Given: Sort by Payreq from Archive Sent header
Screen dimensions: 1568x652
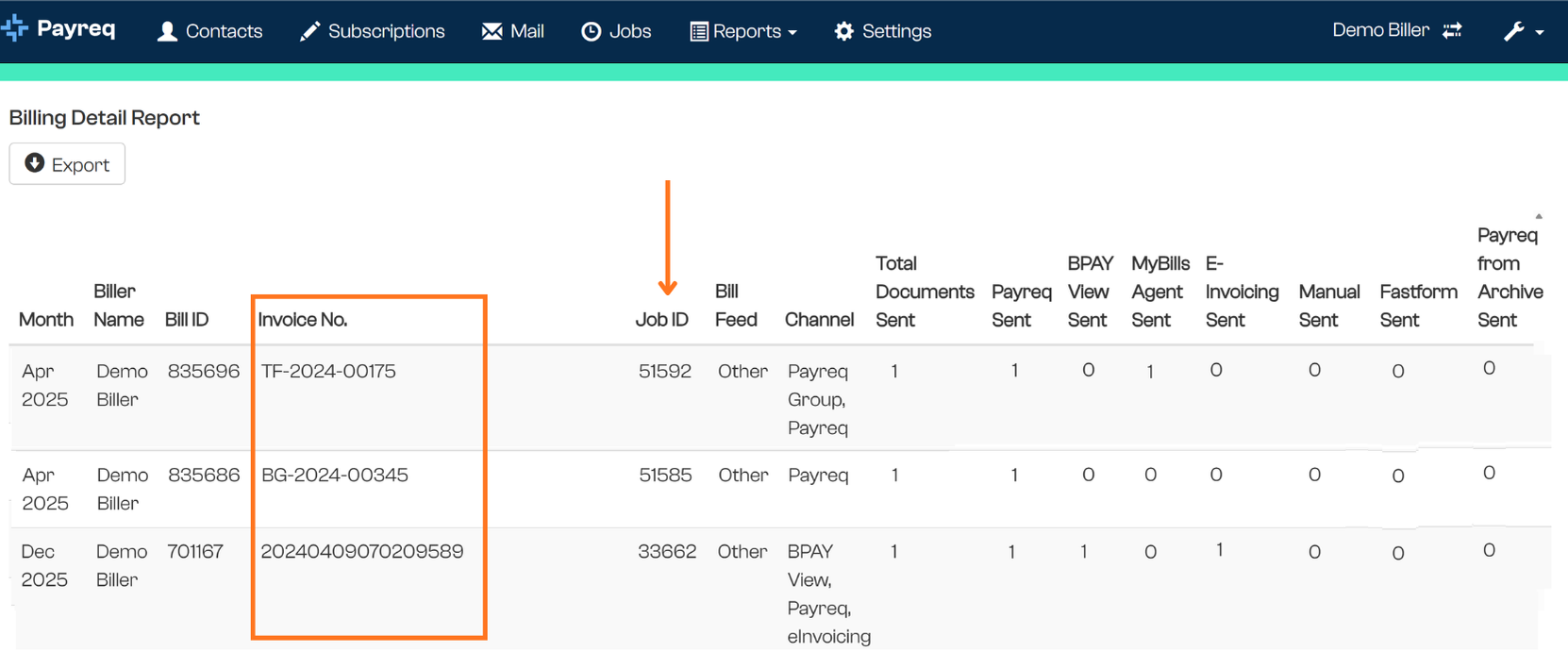Looking at the screenshot, I should pos(1510,277).
